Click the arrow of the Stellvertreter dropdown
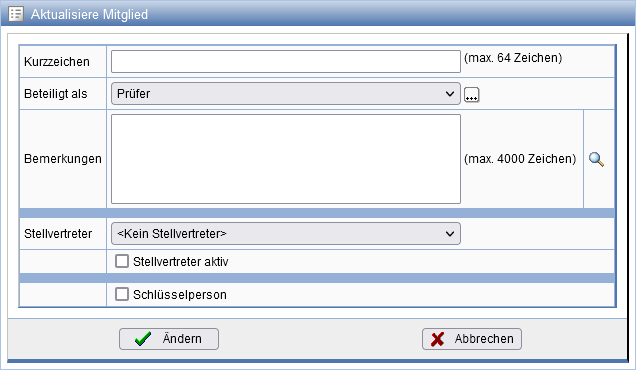This screenshot has height=370, width=636. pyautogui.click(x=450, y=234)
